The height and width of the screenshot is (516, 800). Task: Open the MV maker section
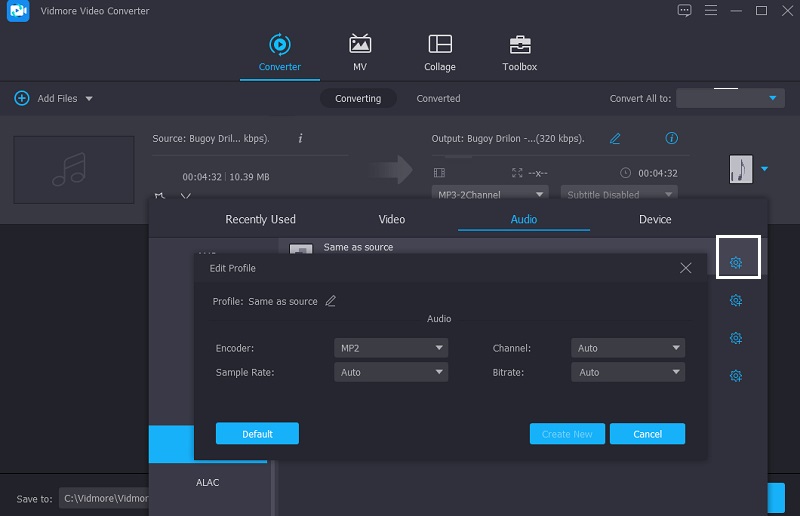(360, 45)
